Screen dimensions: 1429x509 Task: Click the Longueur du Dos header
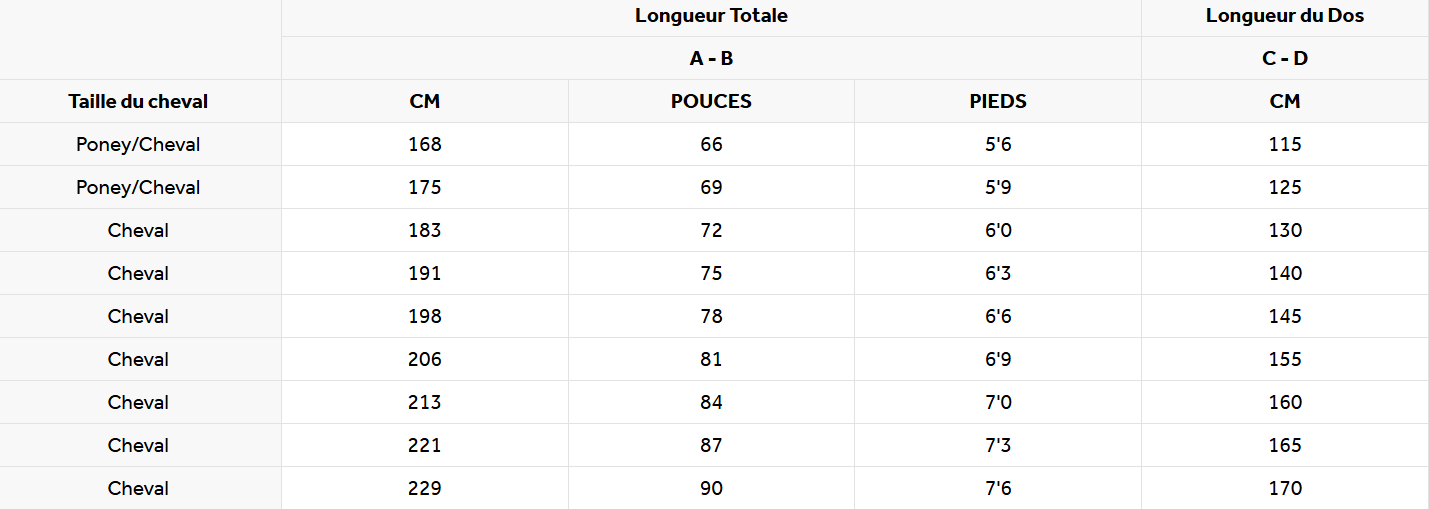pos(1285,16)
